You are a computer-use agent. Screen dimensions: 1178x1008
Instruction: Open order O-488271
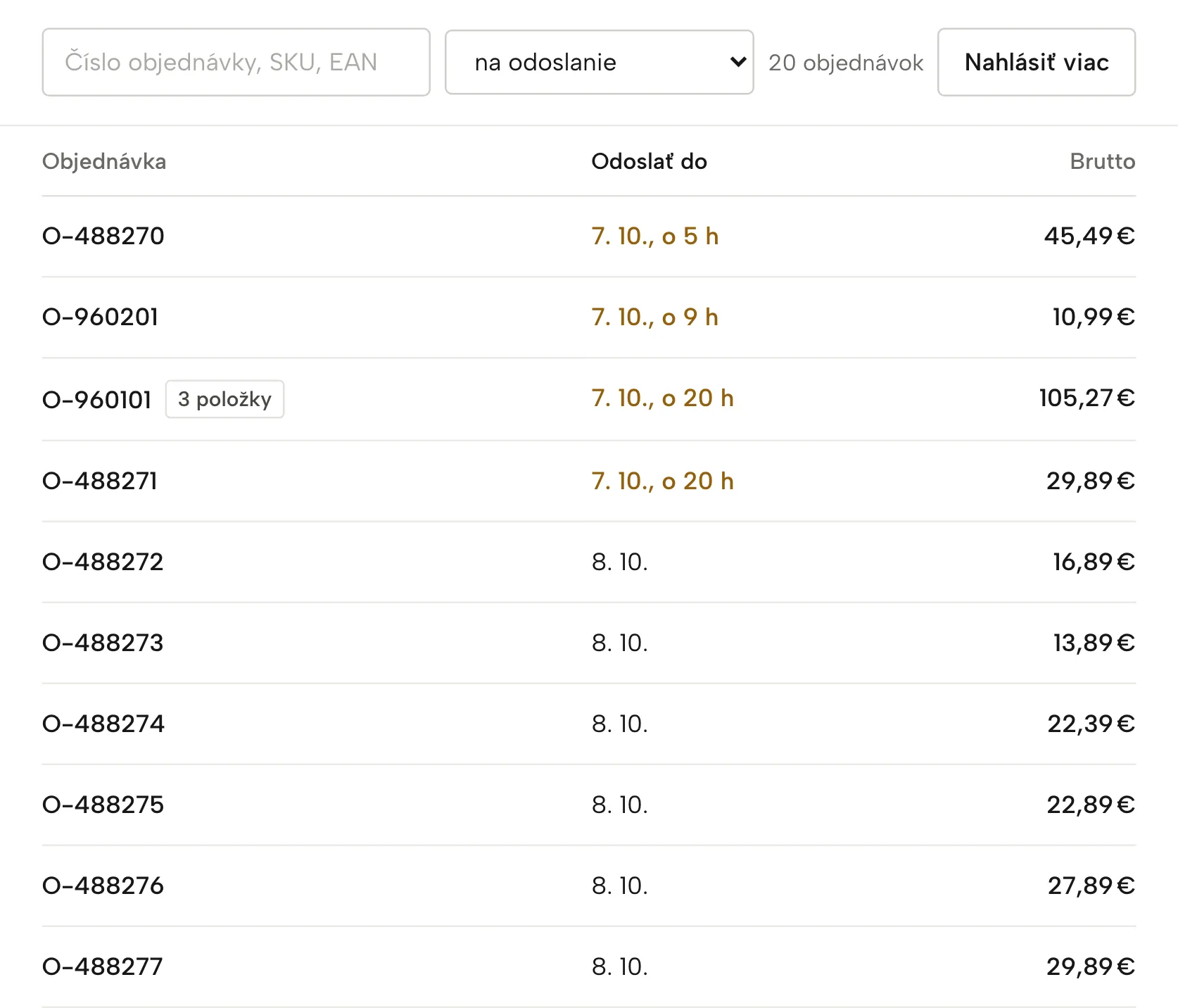click(100, 481)
